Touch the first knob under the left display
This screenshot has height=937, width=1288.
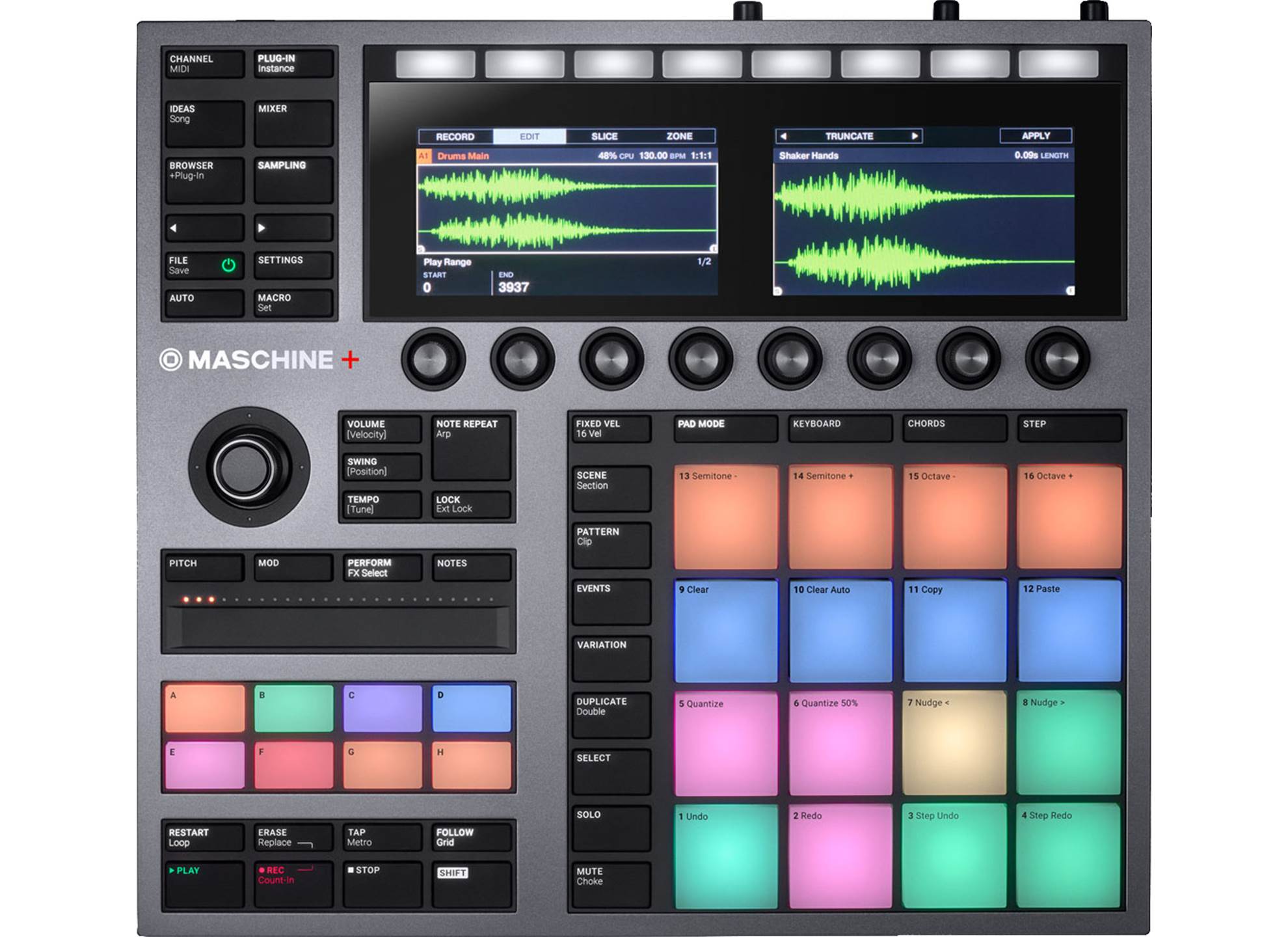(x=433, y=359)
